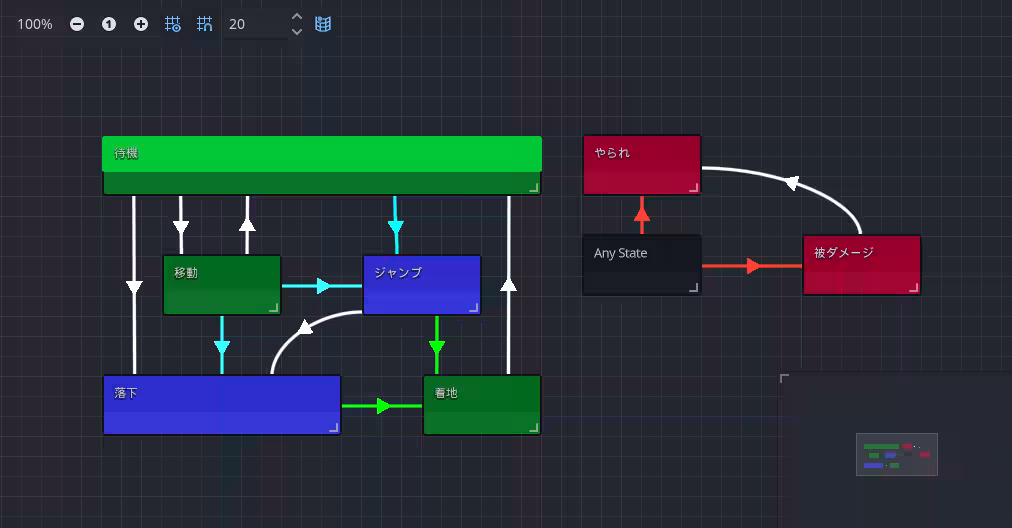1012x528 pixels.
Task: Decrease snap distance with down arrow
Action: (x=296, y=32)
